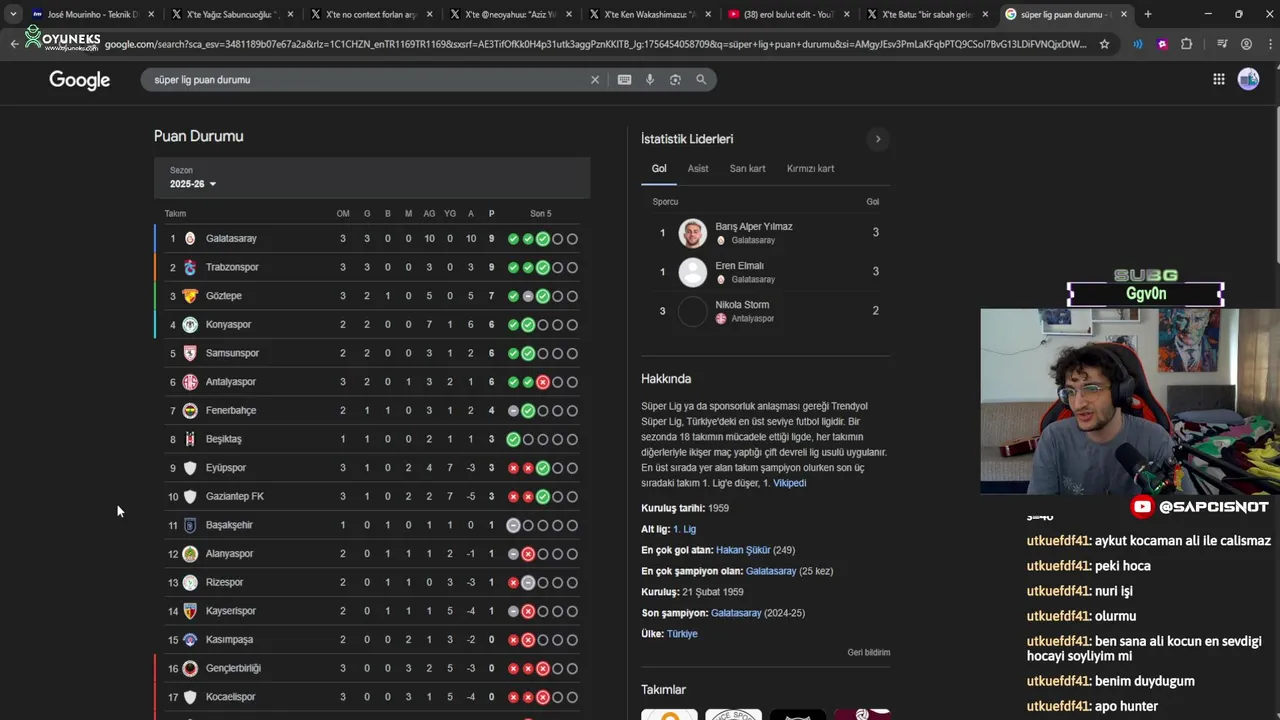Image resolution: width=1280 pixels, height=720 pixels.
Task: Click the address bar URL
Action: (595, 44)
